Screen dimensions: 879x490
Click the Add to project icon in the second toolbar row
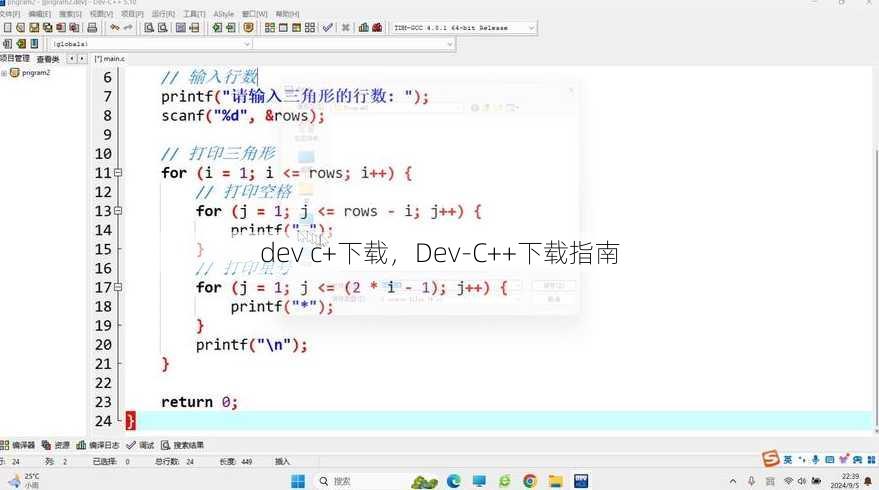coord(7,44)
